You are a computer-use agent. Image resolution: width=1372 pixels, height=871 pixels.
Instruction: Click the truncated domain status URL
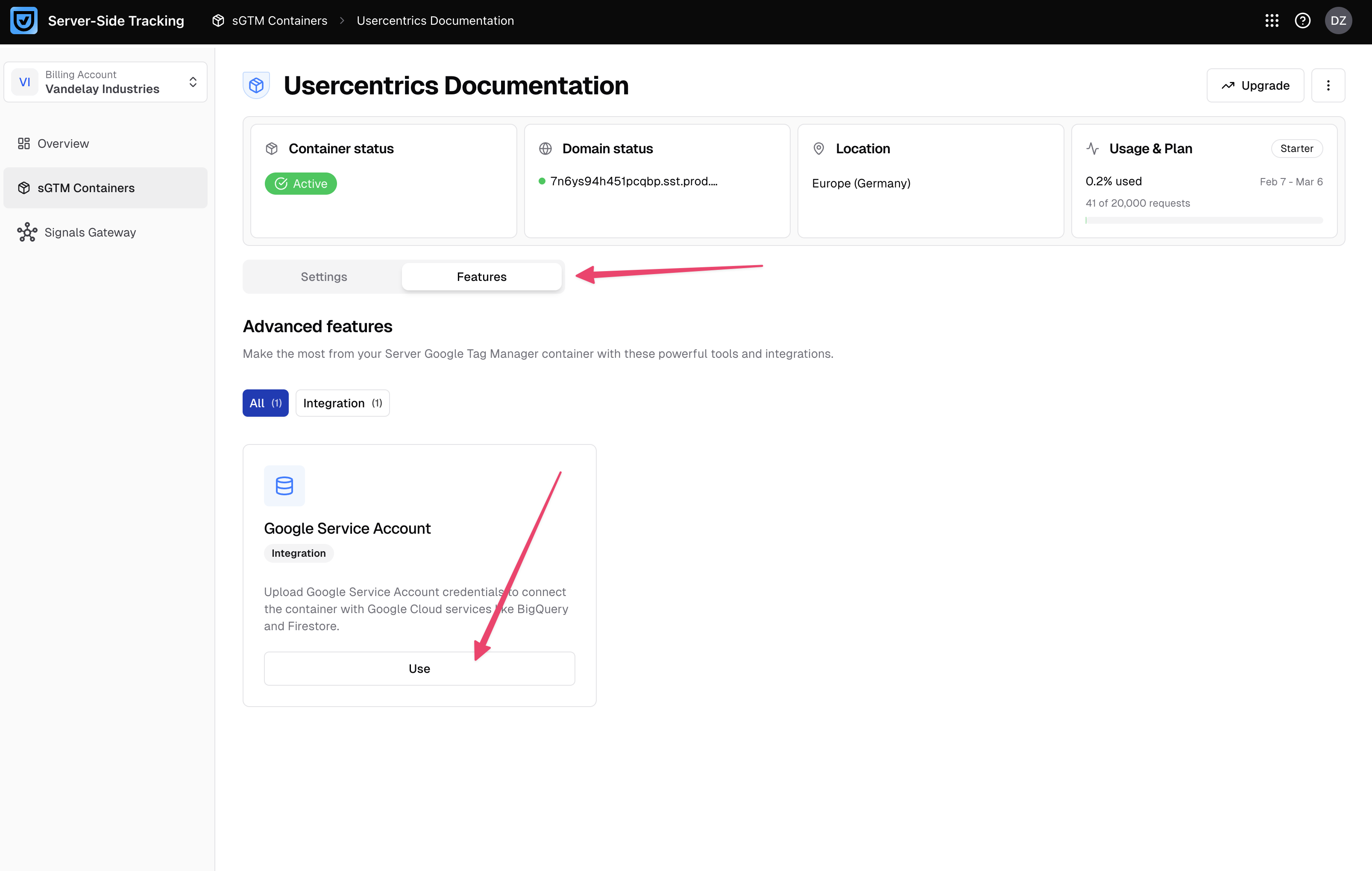[x=633, y=181]
